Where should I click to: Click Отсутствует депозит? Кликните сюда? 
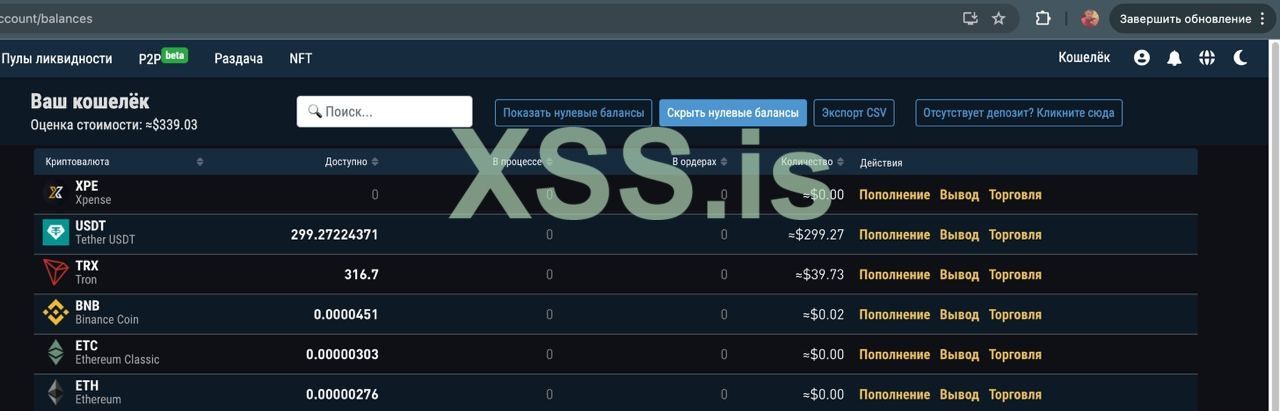click(x=1019, y=113)
